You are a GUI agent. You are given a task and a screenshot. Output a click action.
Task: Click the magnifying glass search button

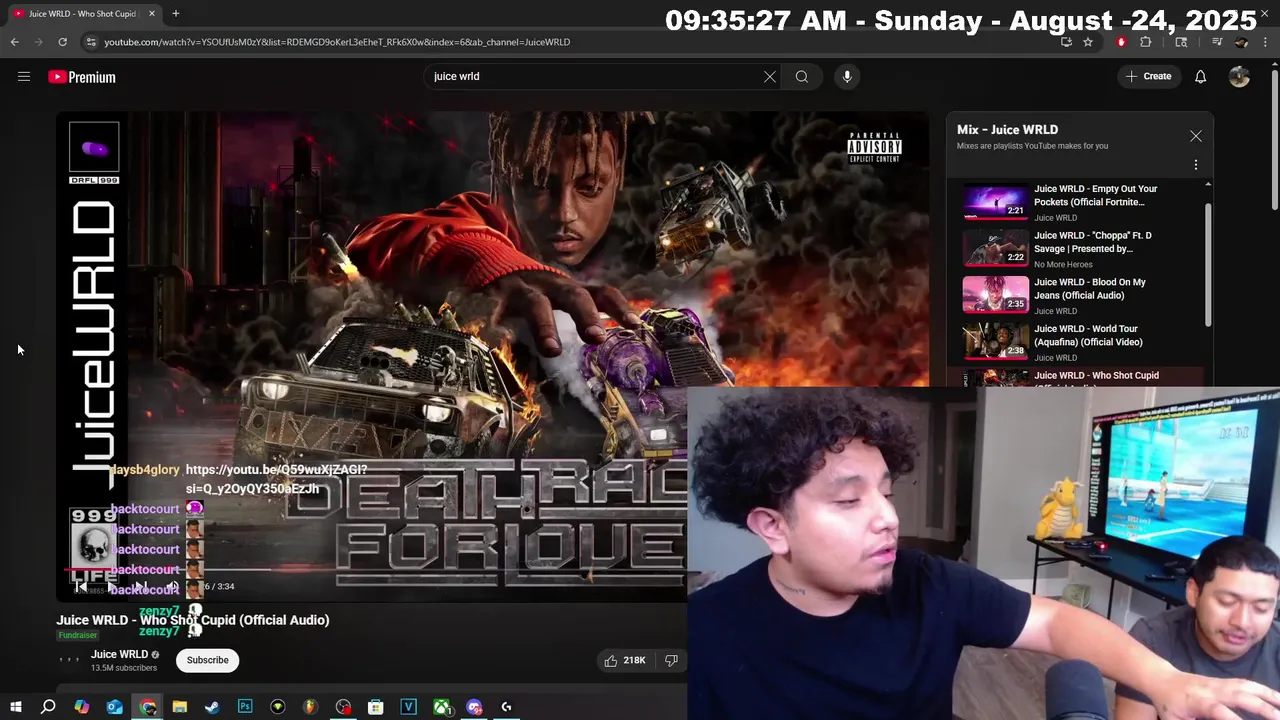click(x=802, y=76)
